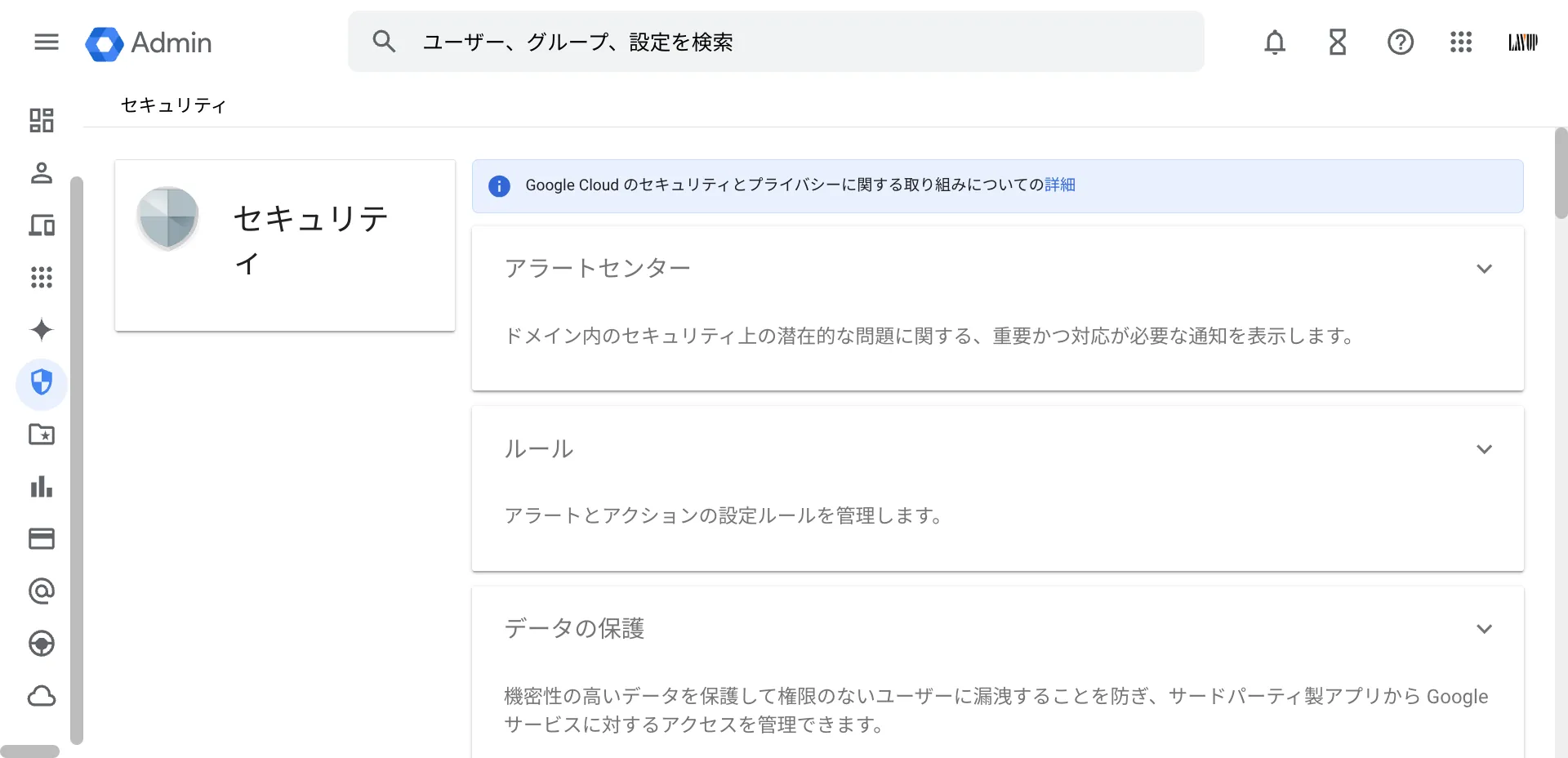1568x758 pixels.
Task: Open the help question mark icon
Action: coord(1401,42)
